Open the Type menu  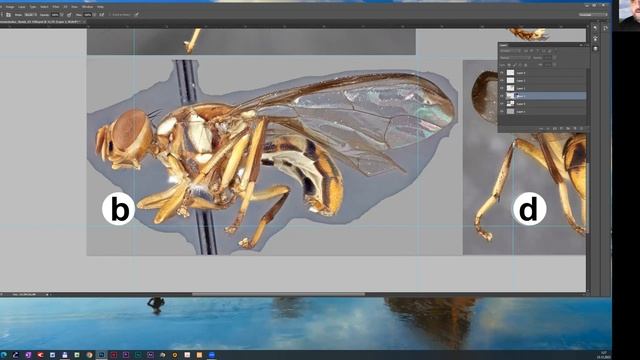point(33,7)
